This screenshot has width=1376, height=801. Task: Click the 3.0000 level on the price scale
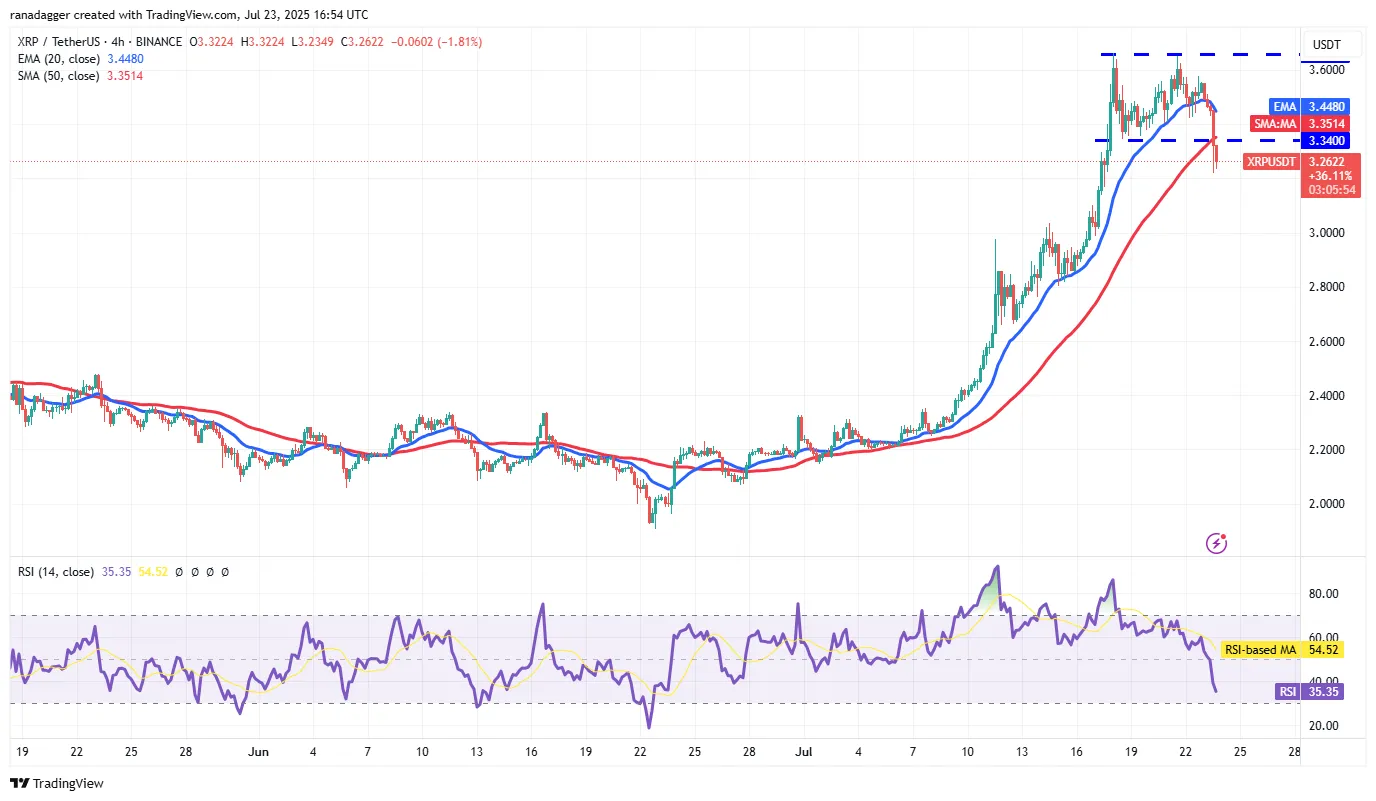(x=1328, y=233)
